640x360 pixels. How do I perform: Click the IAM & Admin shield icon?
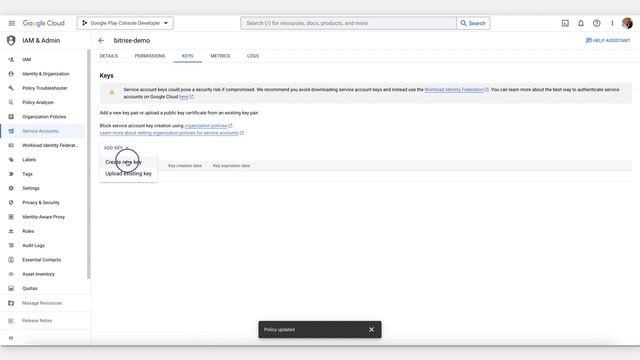point(11,40)
